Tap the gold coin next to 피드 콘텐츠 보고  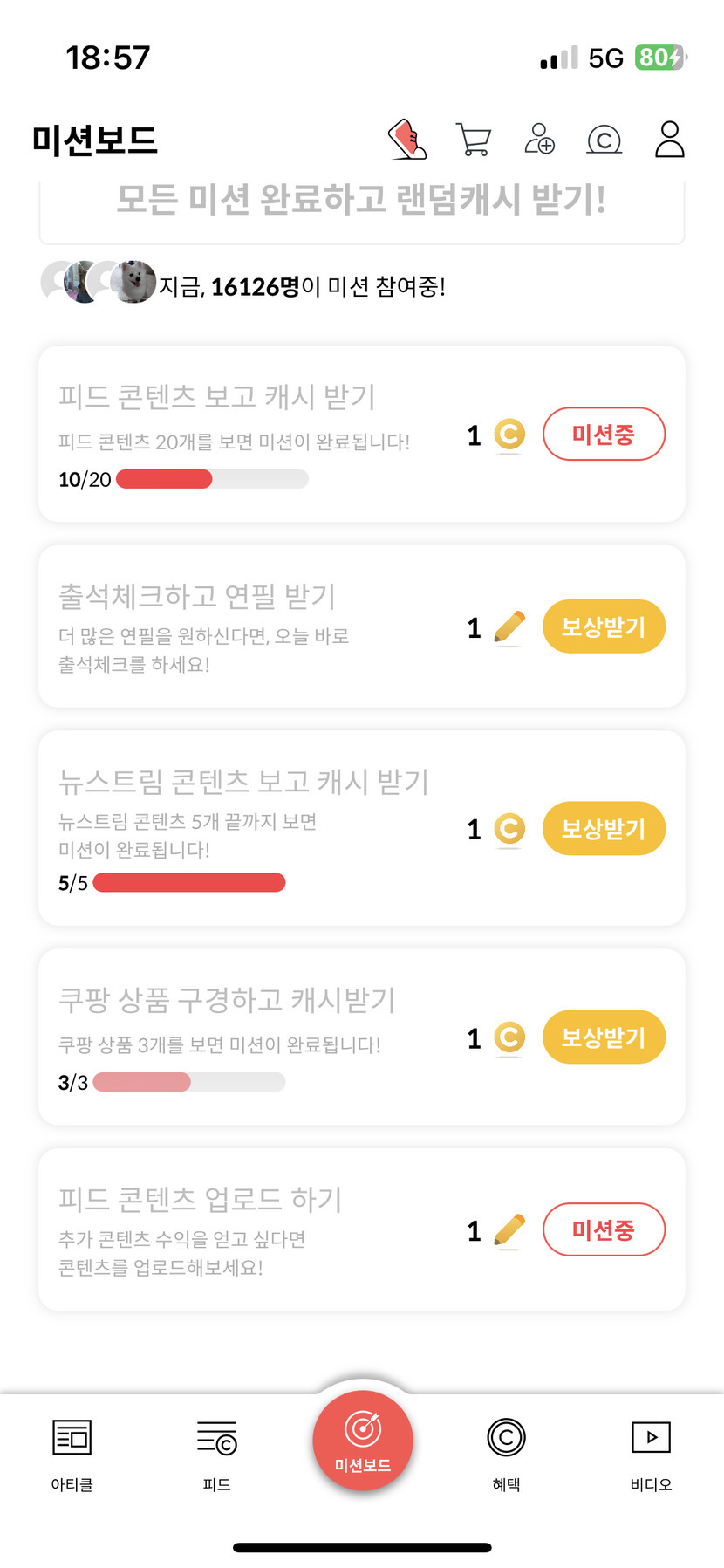tap(509, 435)
